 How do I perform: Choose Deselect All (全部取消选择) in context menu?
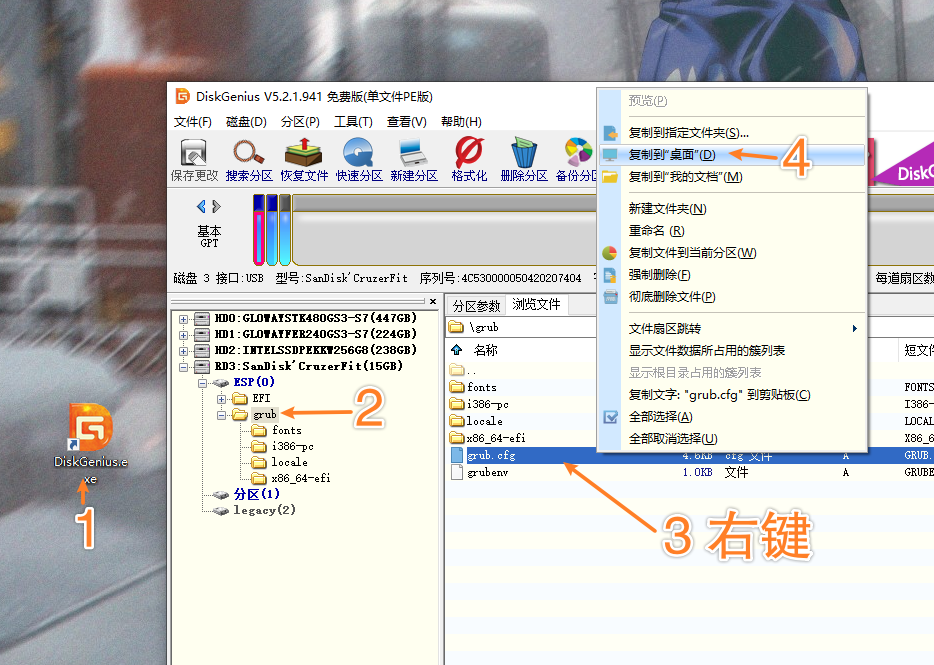click(x=731, y=439)
